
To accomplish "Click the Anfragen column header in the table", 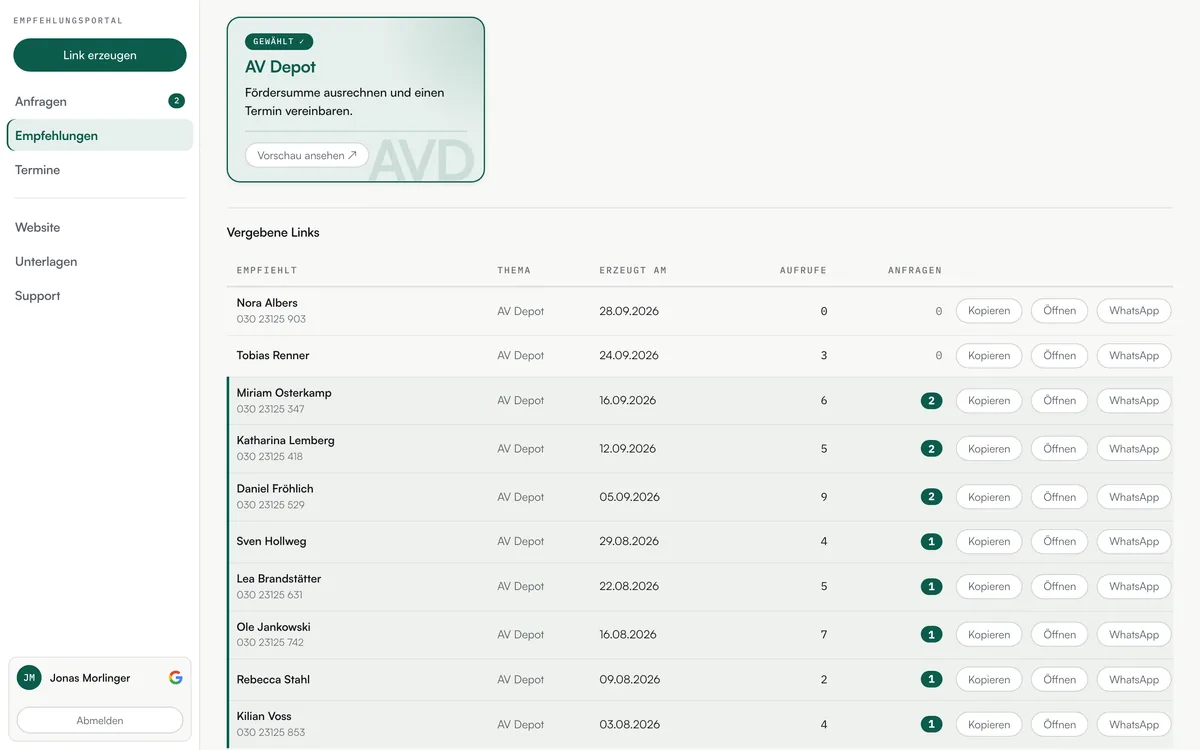I will [x=915, y=271].
